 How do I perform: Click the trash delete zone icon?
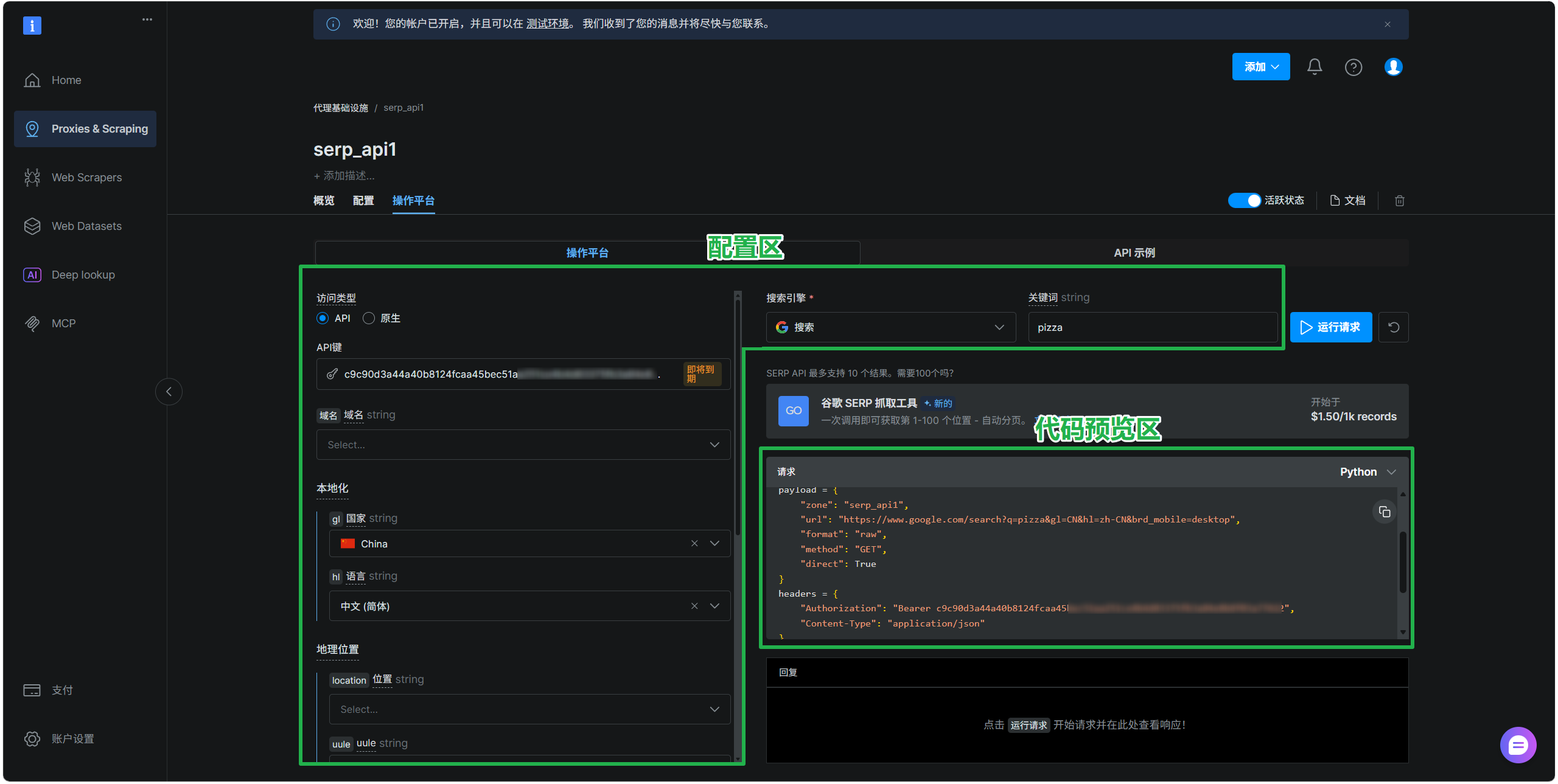click(1399, 201)
